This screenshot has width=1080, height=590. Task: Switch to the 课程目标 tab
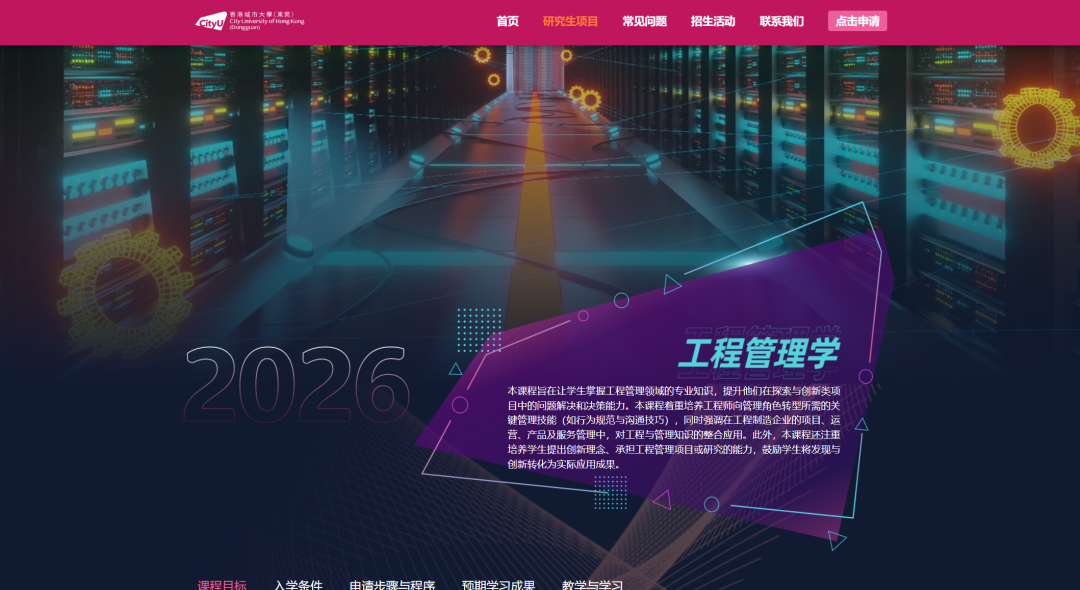[221, 586]
